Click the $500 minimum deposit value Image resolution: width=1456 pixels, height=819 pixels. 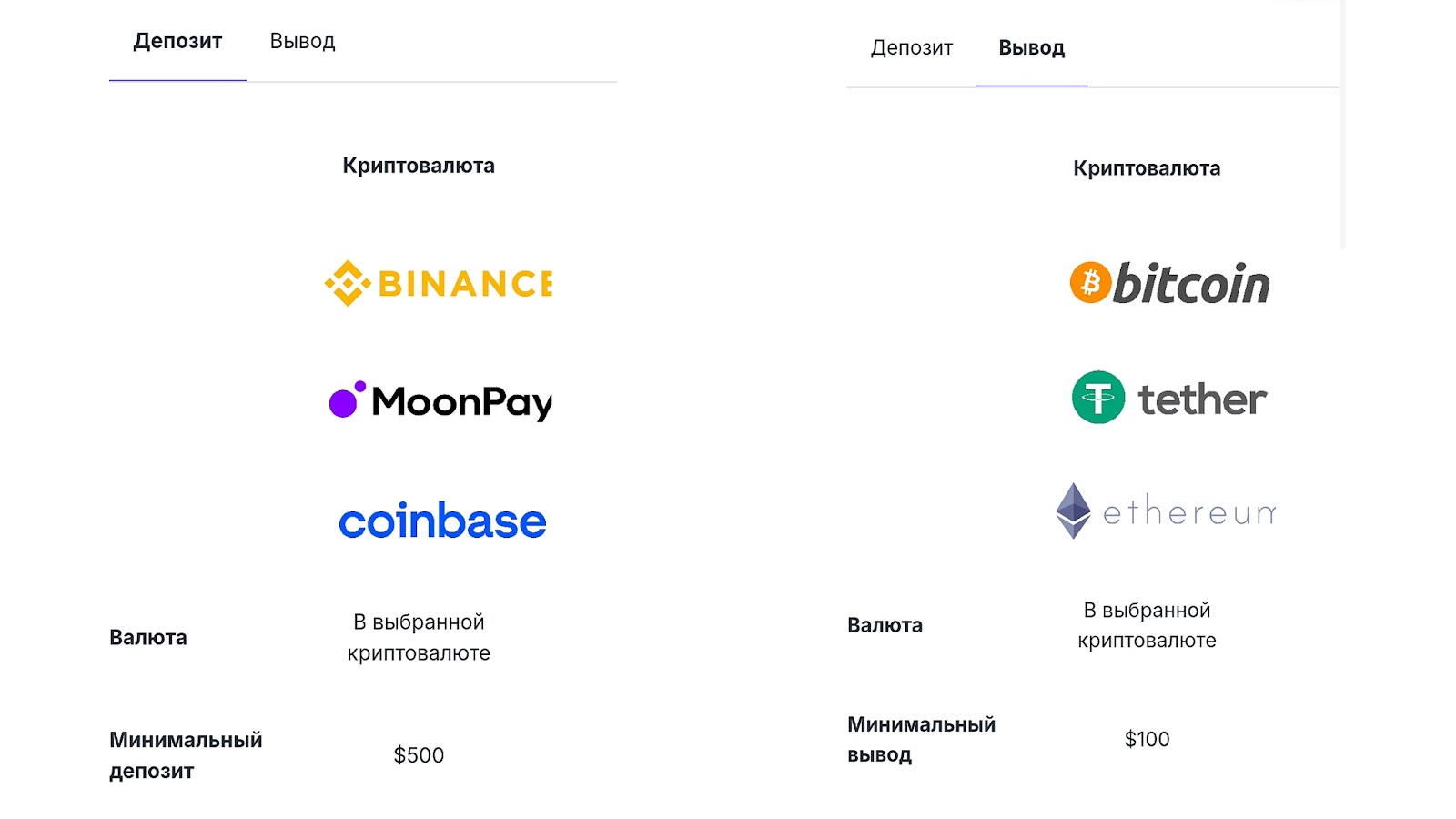point(419,755)
